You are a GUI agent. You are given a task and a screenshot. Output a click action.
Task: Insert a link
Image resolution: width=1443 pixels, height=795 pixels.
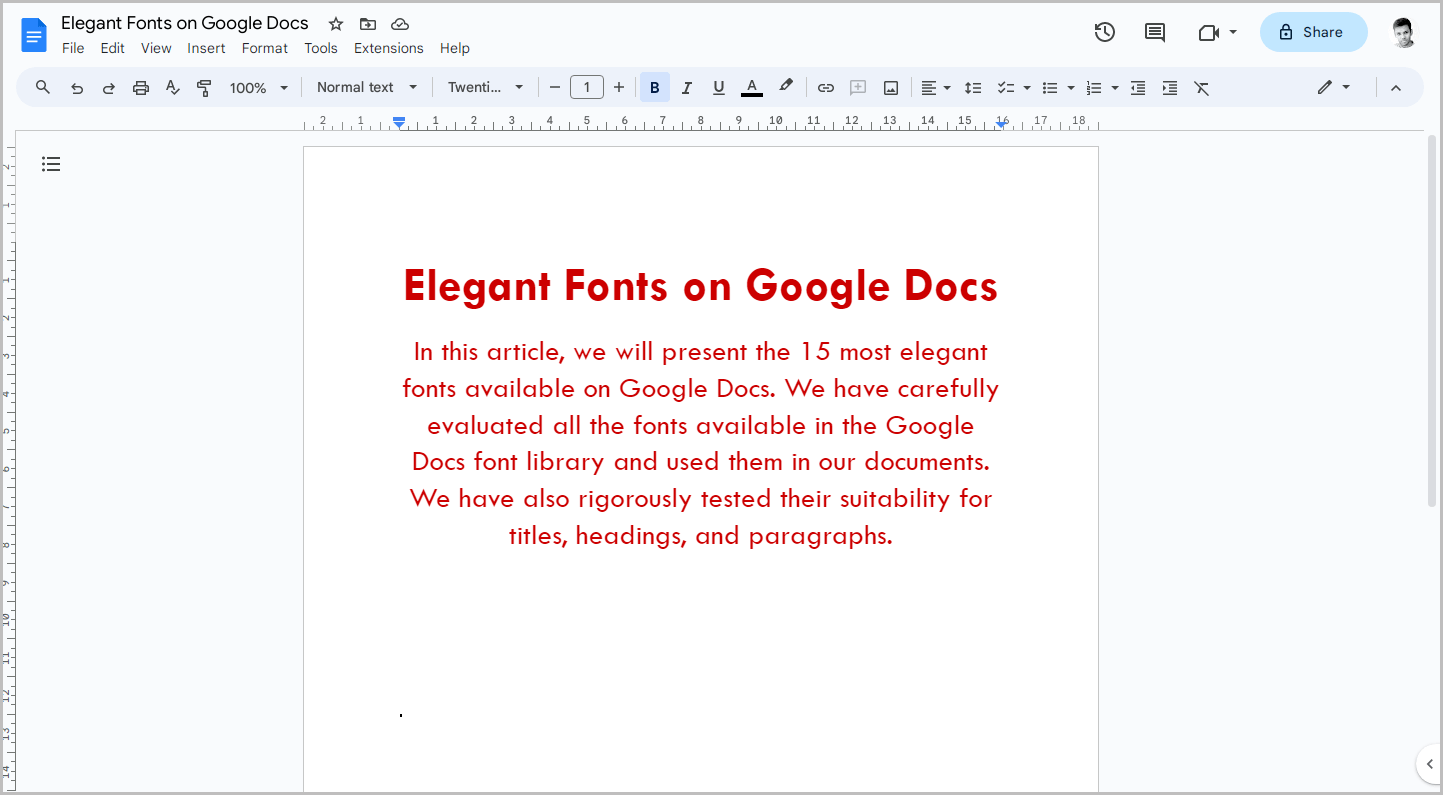pyautogui.click(x=825, y=87)
